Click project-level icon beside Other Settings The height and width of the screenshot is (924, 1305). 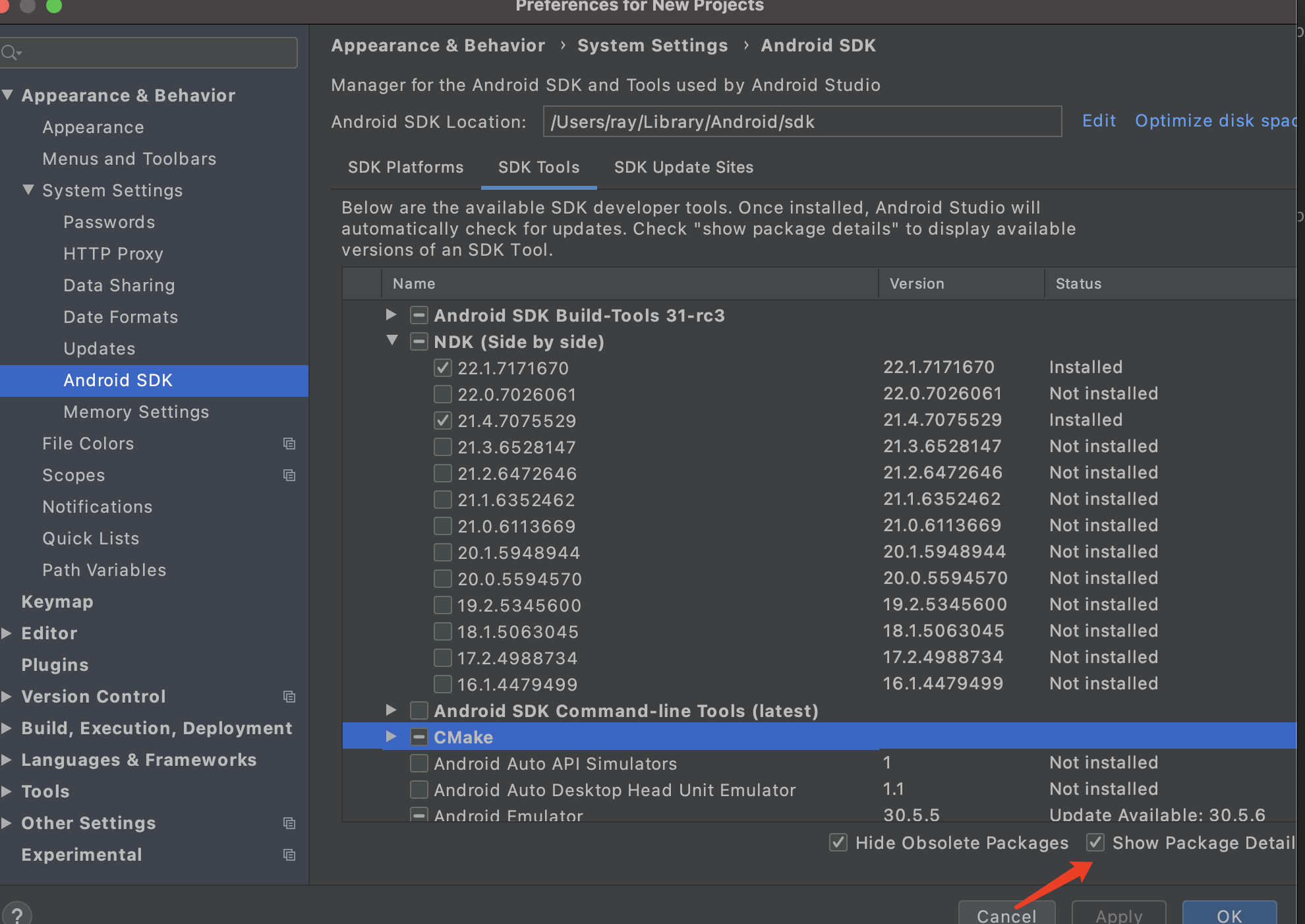coord(289,823)
